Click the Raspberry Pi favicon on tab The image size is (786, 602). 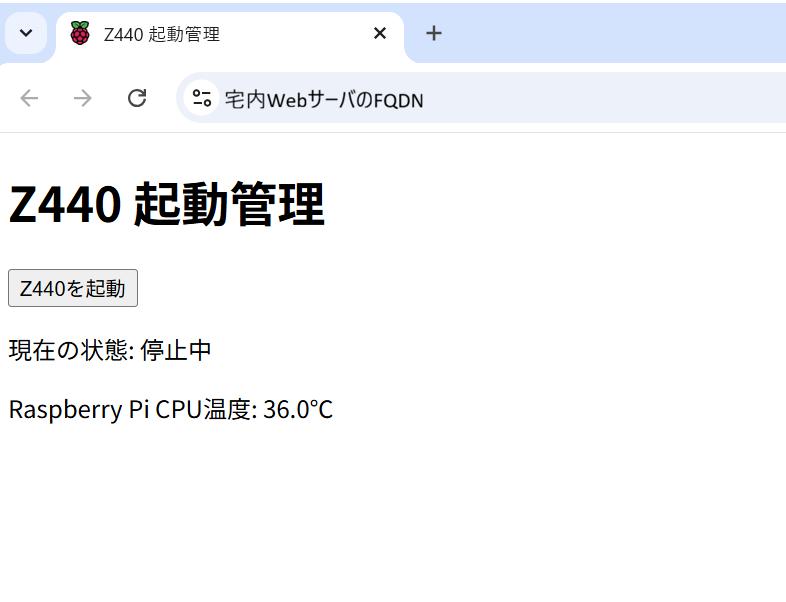click(x=80, y=33)
